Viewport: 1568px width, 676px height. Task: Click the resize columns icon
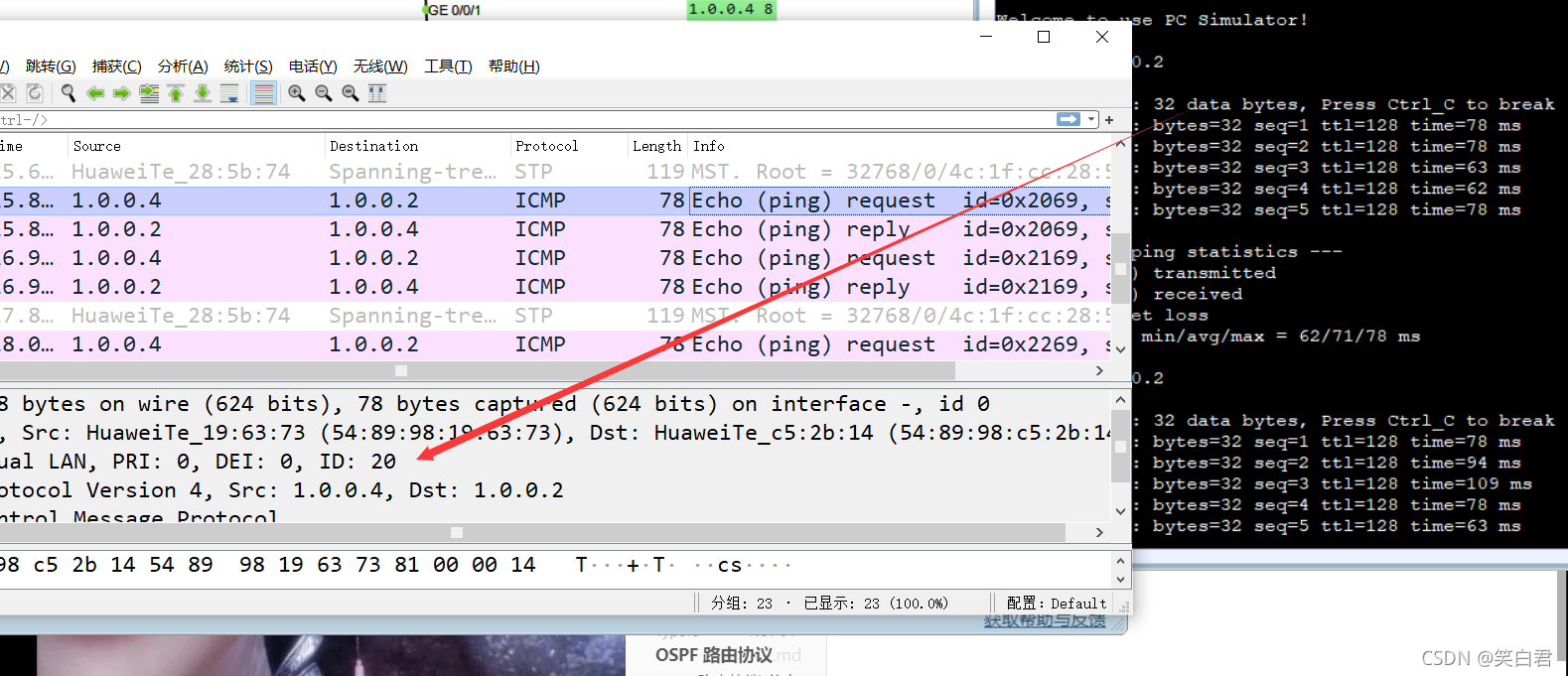(377, 93)
